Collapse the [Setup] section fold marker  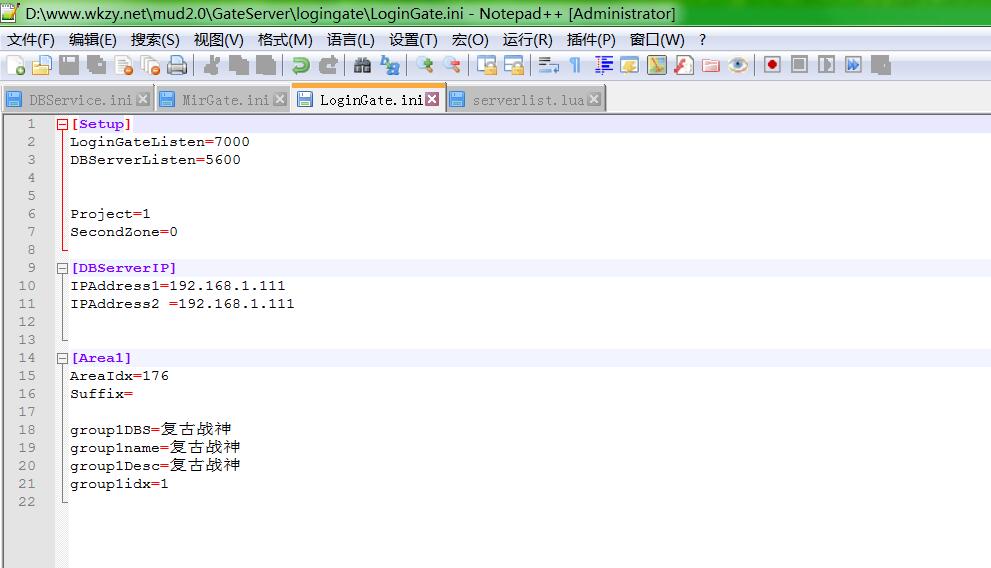coord(62,124)
